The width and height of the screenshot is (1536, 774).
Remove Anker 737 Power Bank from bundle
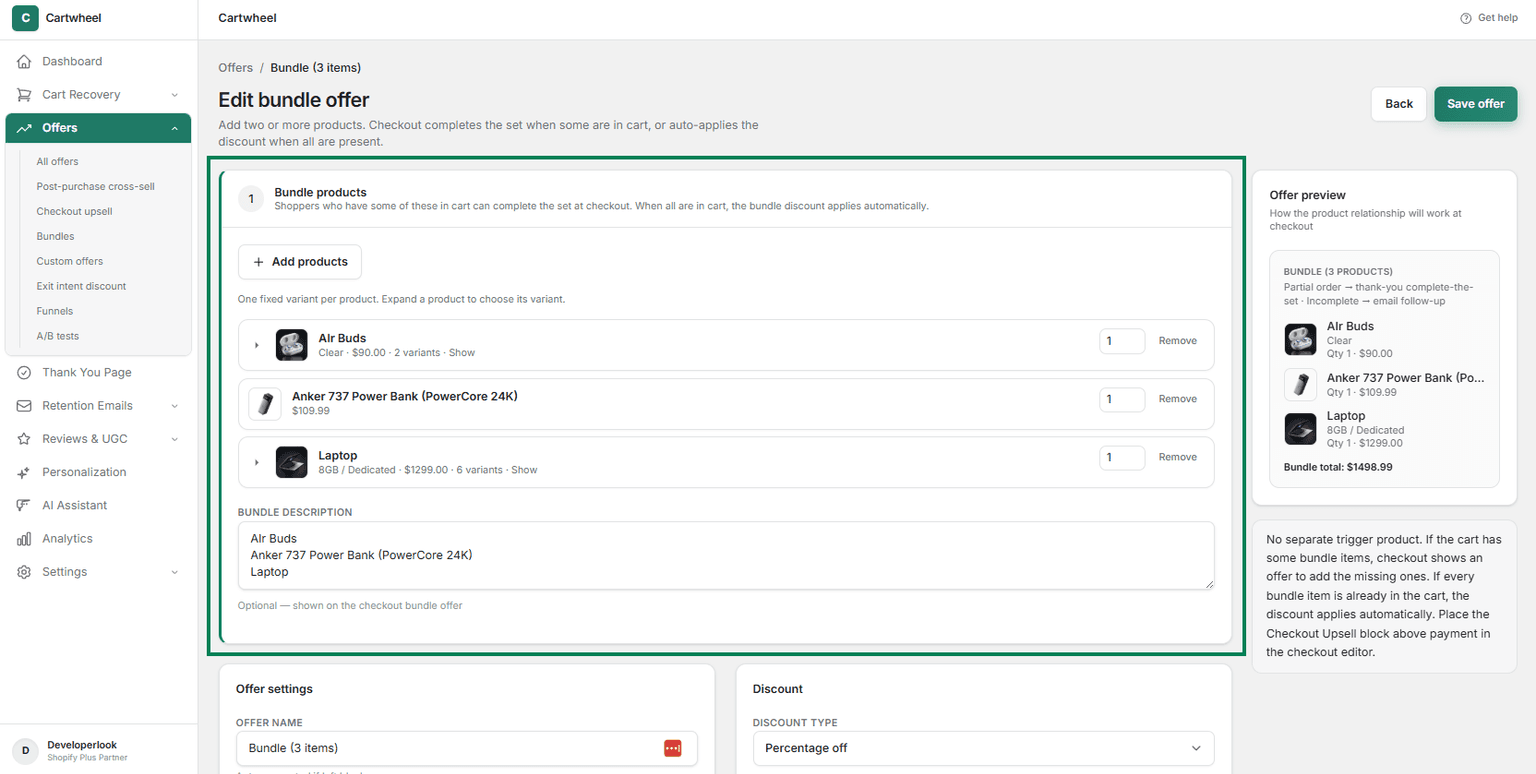coord(1177,399)
